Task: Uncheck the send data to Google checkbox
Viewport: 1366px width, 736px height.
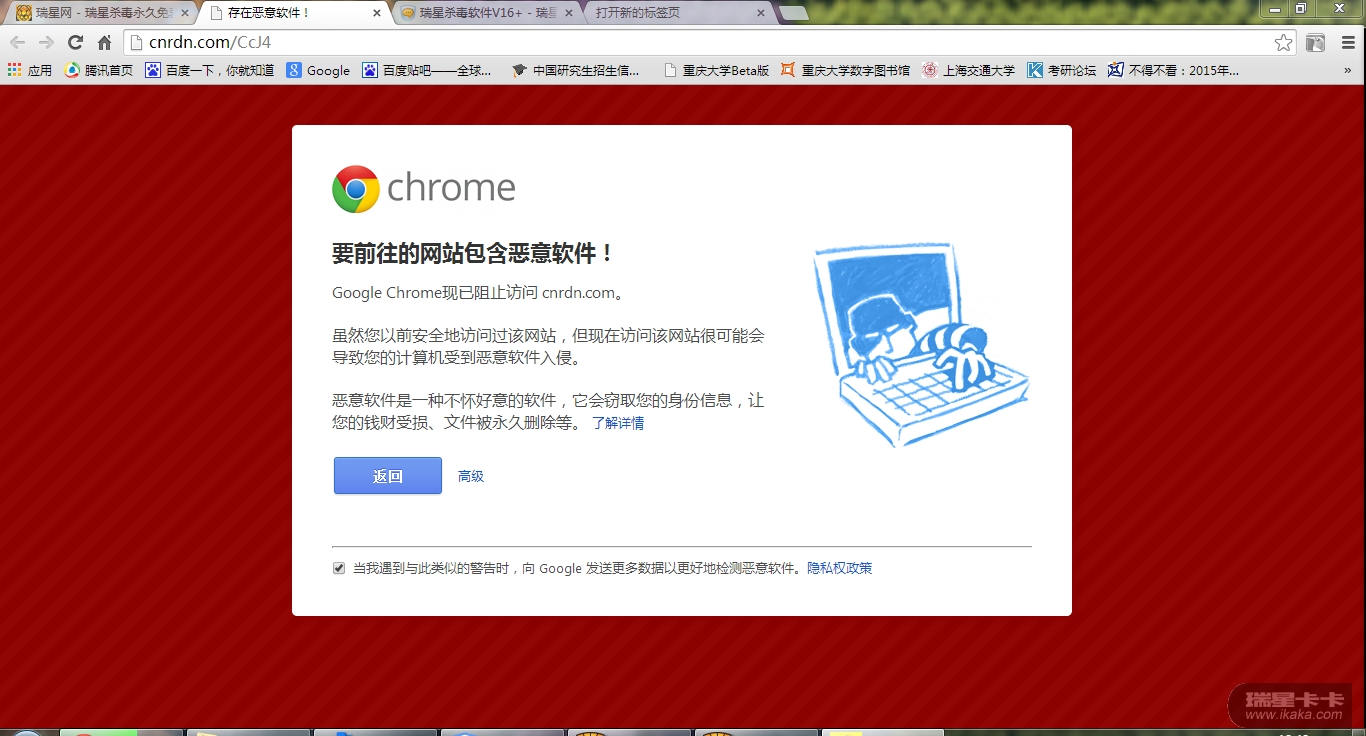Action: pyautogui.click(x=339, y=568)
